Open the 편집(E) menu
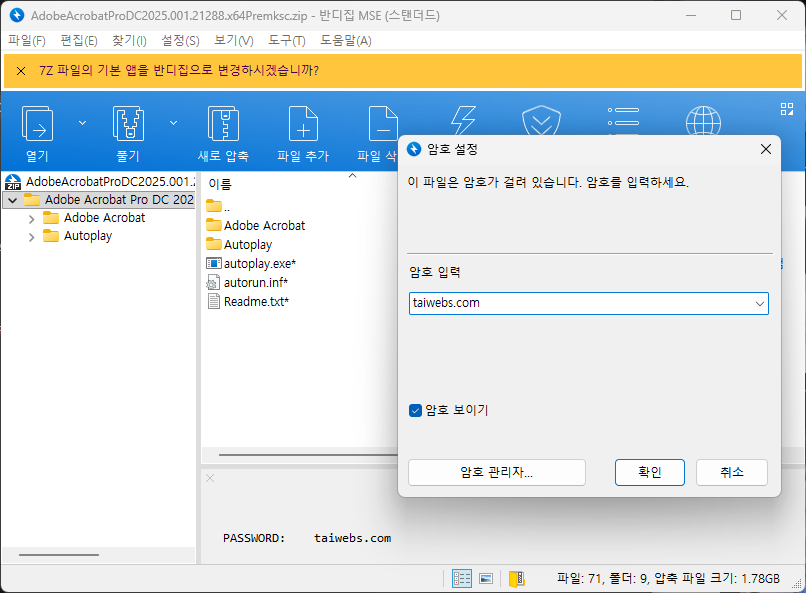 pyautogui.click(x=79, y=41)
